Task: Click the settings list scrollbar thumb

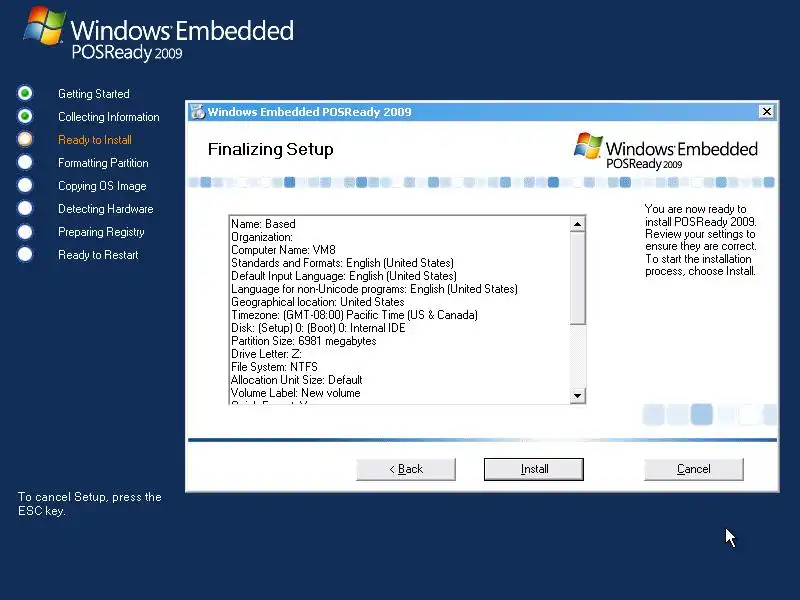Action: coord(578,278)
